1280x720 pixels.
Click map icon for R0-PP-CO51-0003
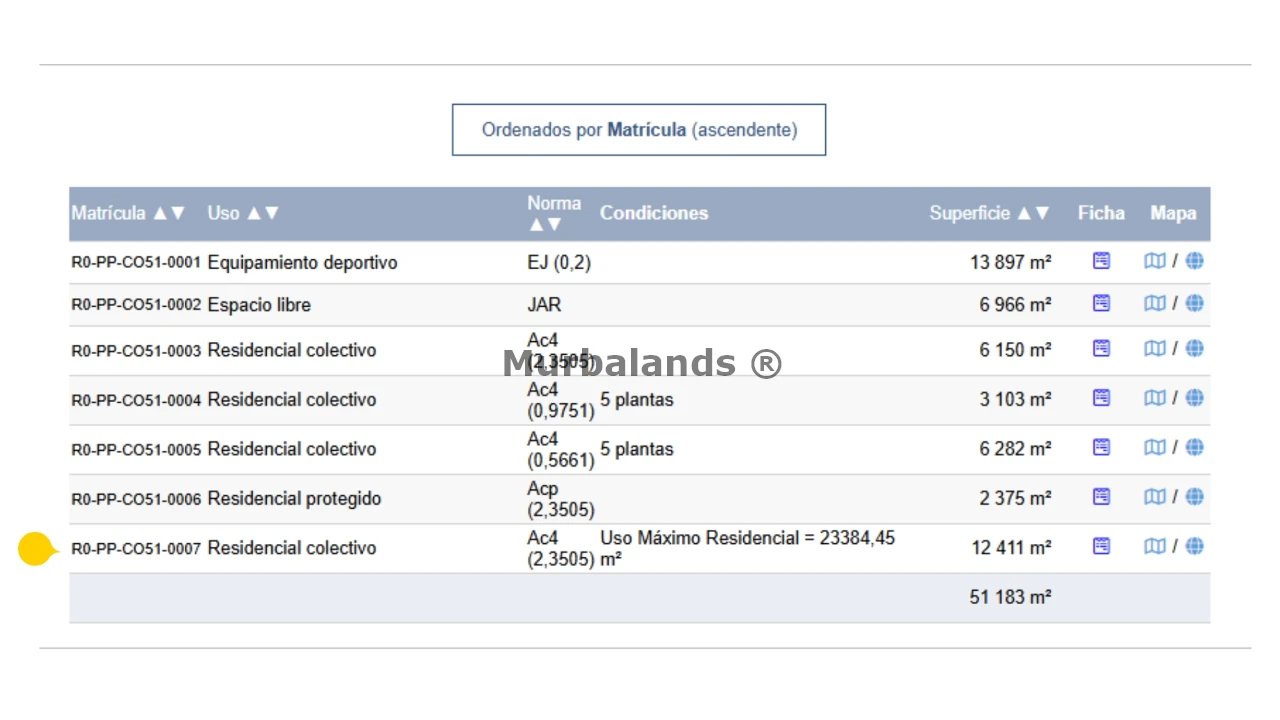1154,349
